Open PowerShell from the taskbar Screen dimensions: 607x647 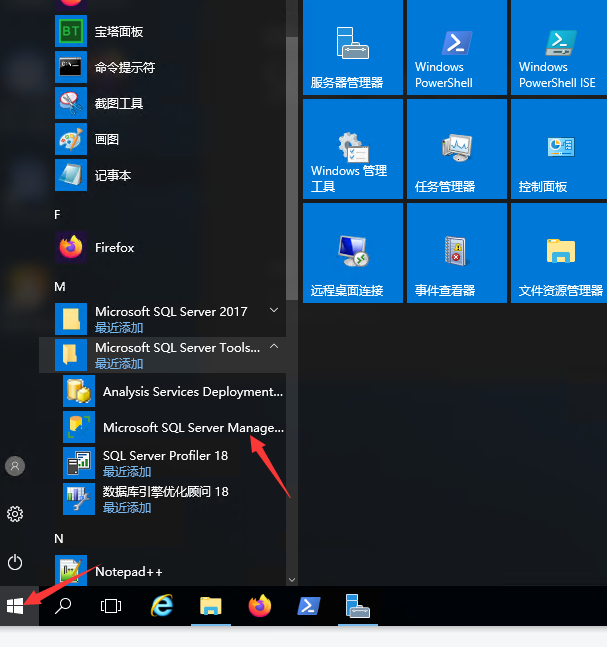[x=309, y=606]
